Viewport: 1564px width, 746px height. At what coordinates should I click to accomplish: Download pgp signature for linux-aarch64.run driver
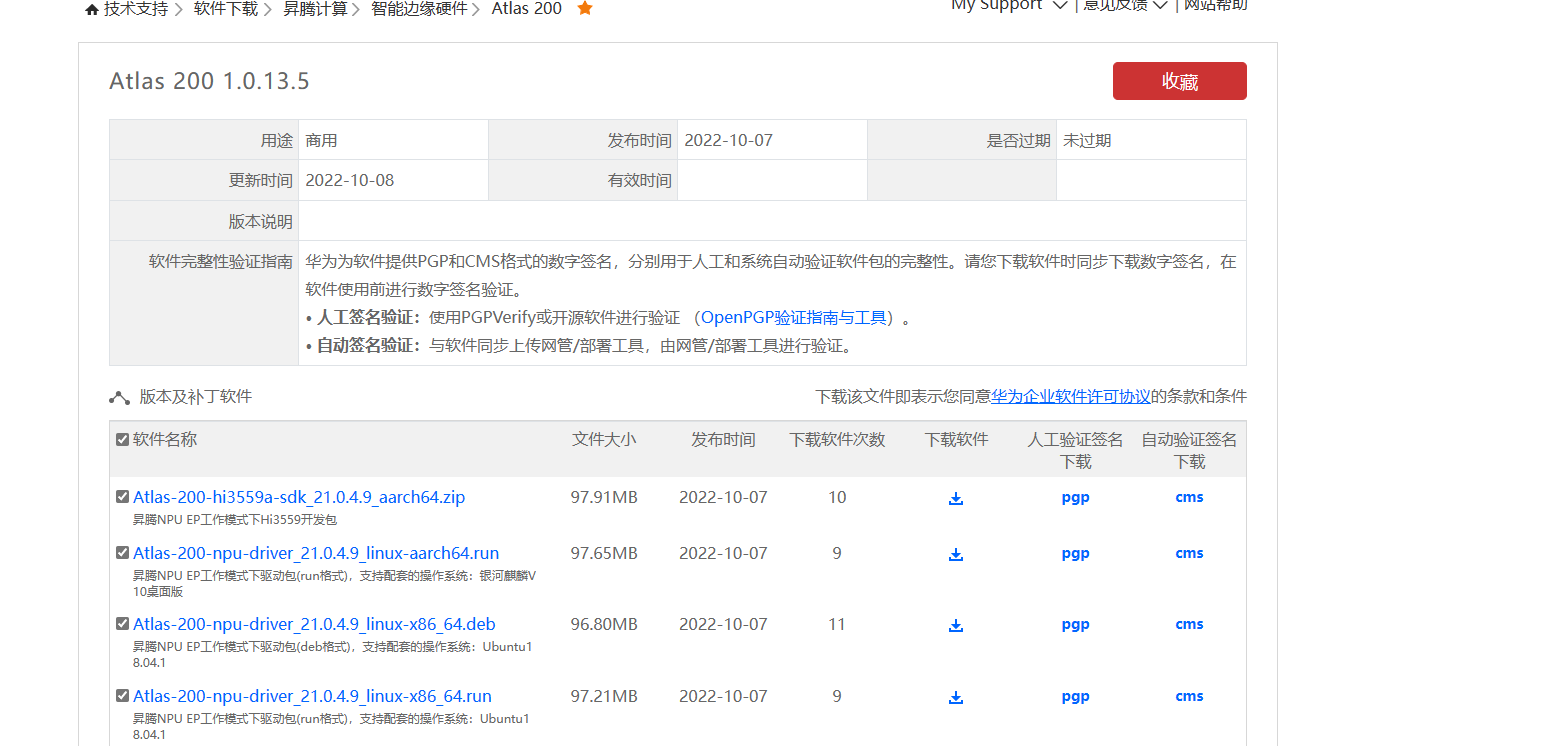(1075, 554)
